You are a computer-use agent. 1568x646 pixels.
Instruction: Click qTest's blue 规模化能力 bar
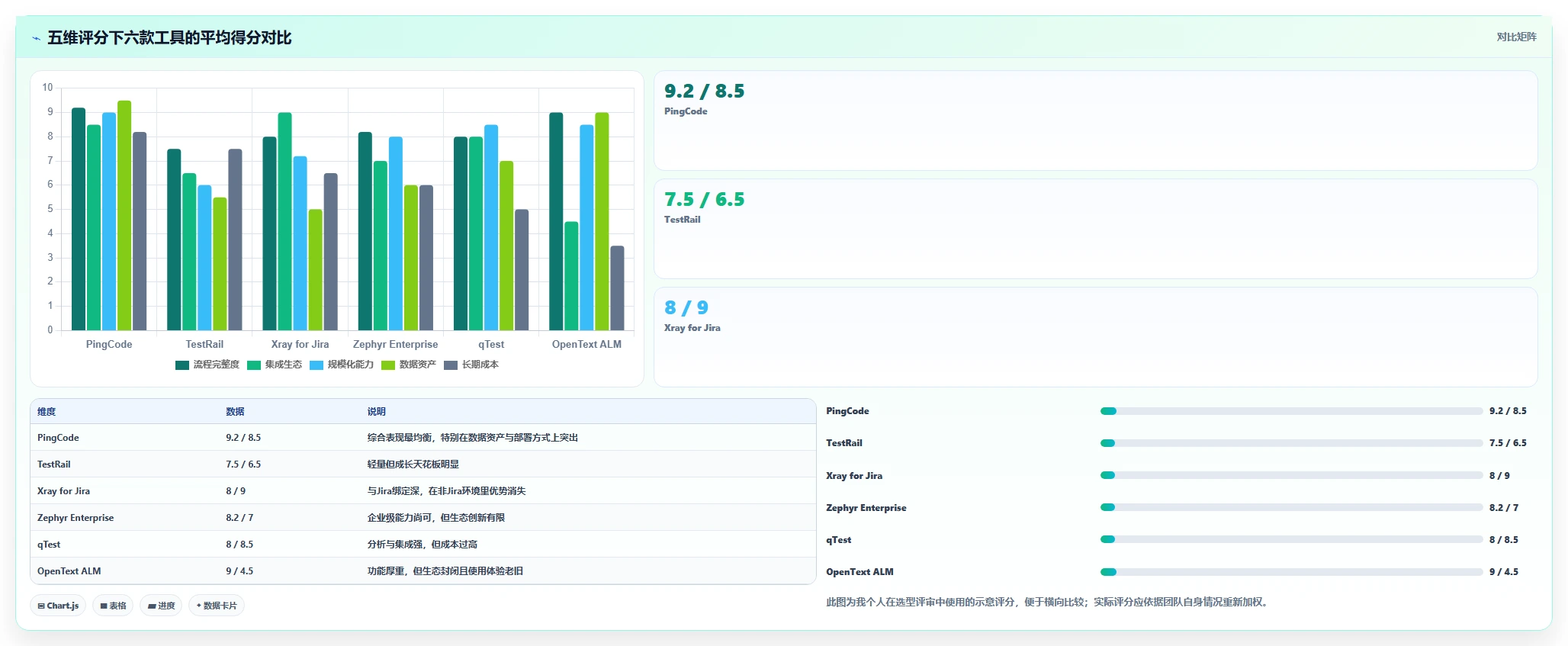point(491,228)
